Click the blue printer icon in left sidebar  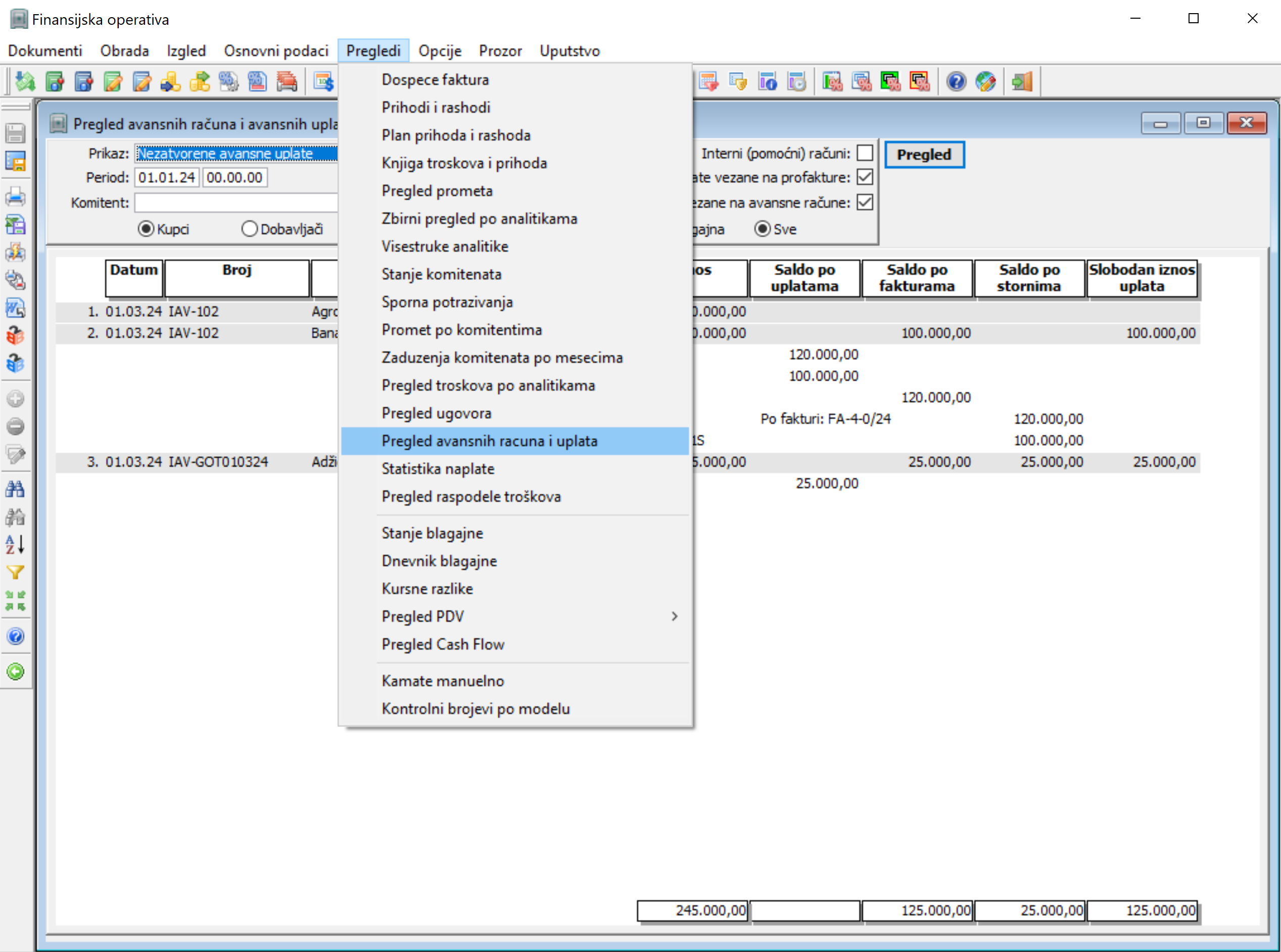[x=16, y=197]
